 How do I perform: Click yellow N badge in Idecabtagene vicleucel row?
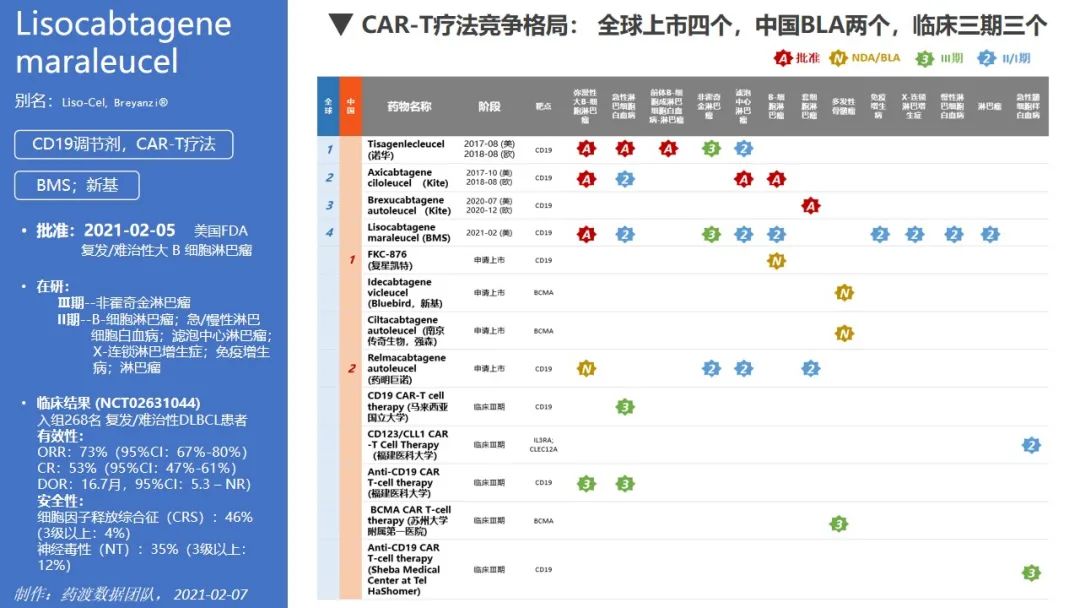(844, 293)
